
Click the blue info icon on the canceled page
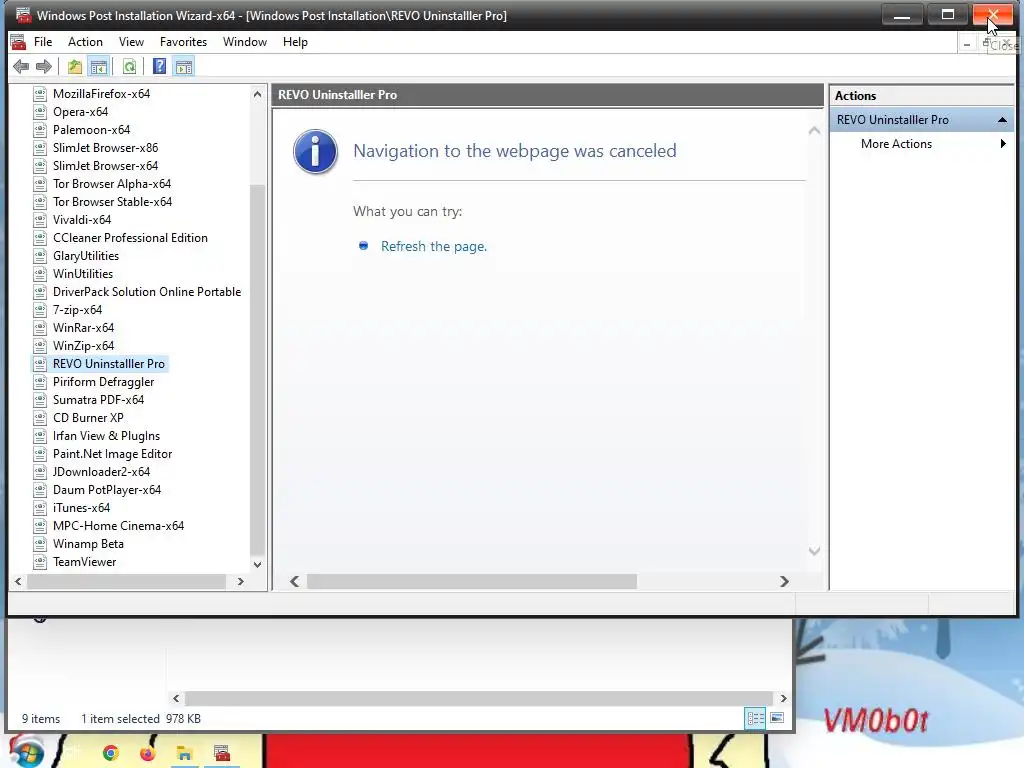315,152
